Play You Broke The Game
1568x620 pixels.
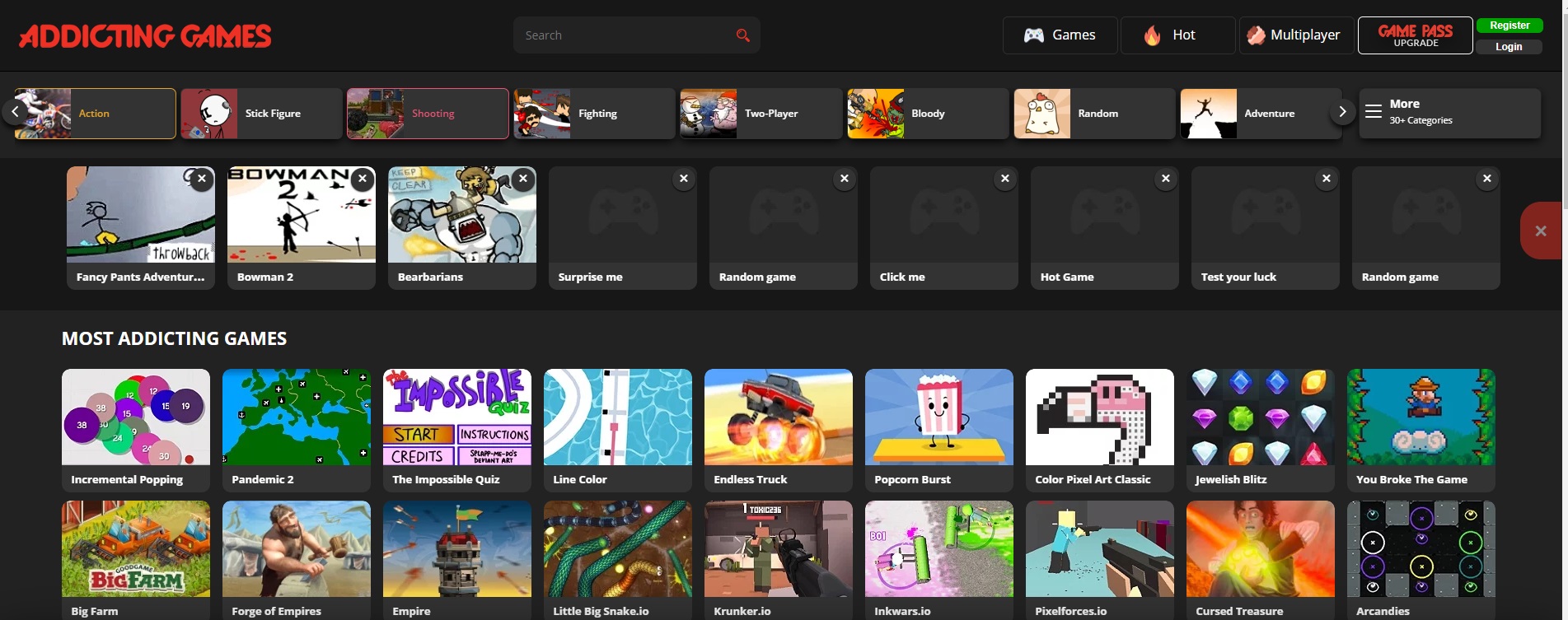pos(1421,430)
